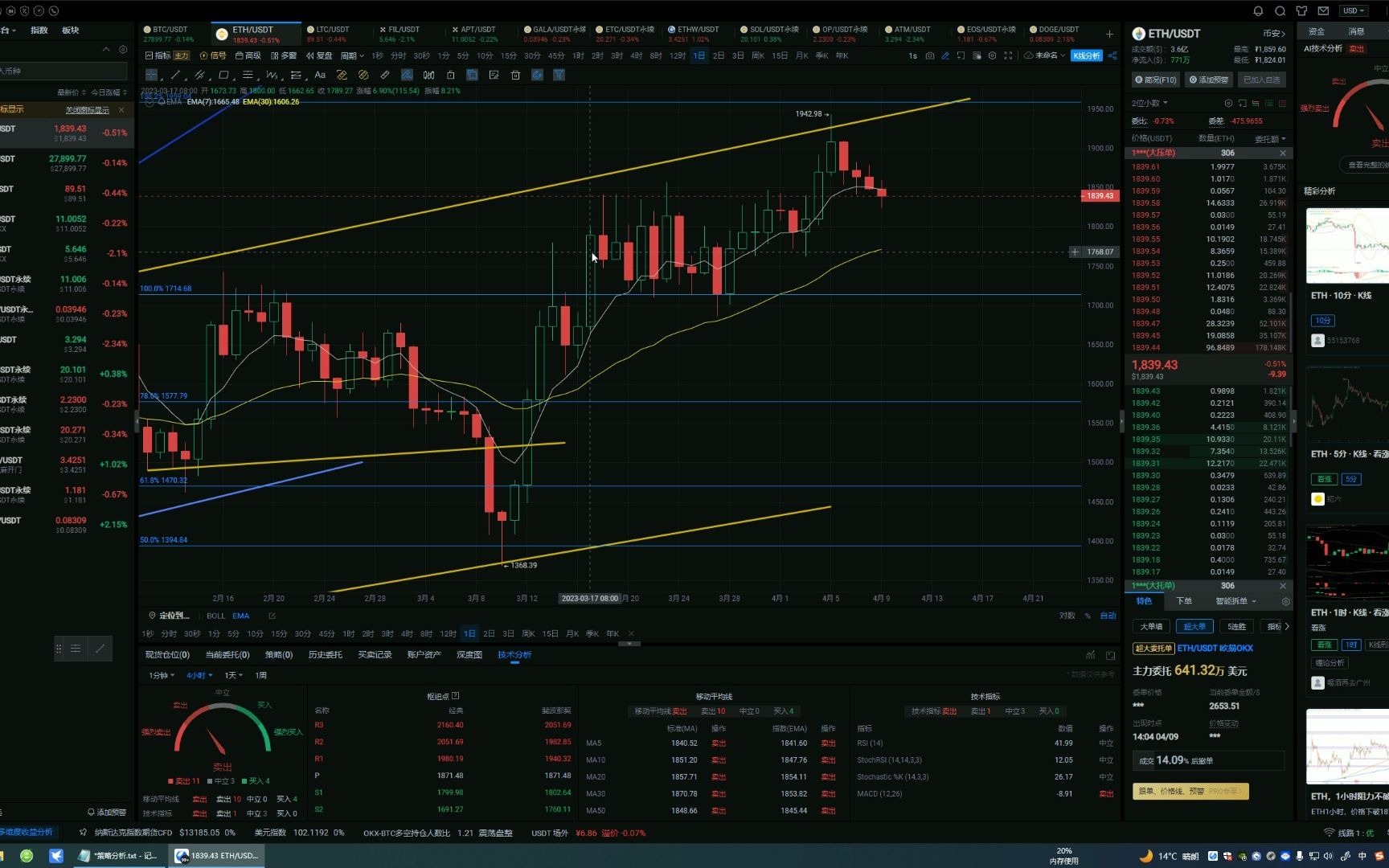Open ETH 10分 K线 analysis thumbnail
Image resolution: width=1389 pixels, height=868 pixels.
click(1347, 246)
